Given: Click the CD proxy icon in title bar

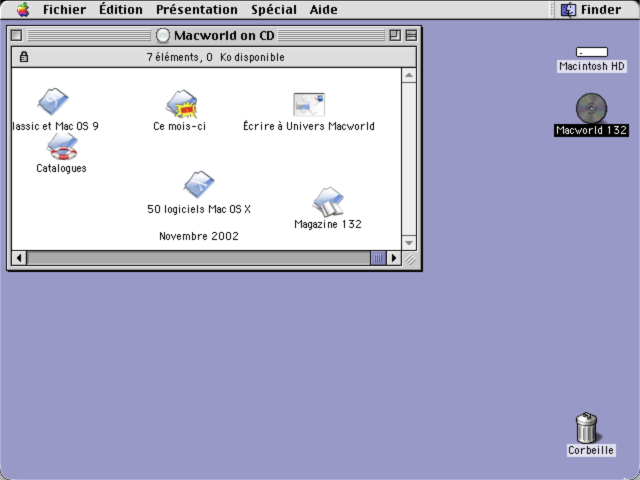Looking at the screenshot, I should (x=162, y=36).
